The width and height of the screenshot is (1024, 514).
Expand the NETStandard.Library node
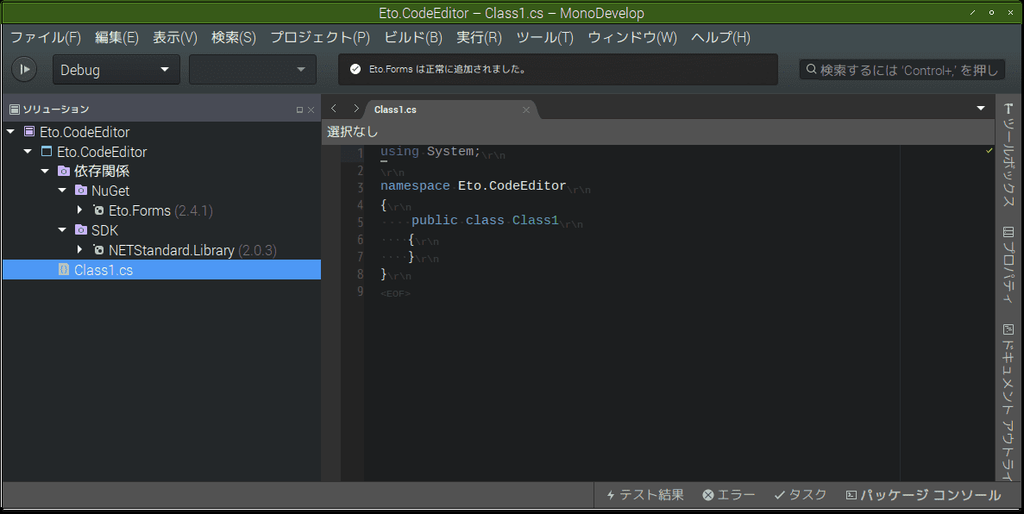click(x=80, y=249)
